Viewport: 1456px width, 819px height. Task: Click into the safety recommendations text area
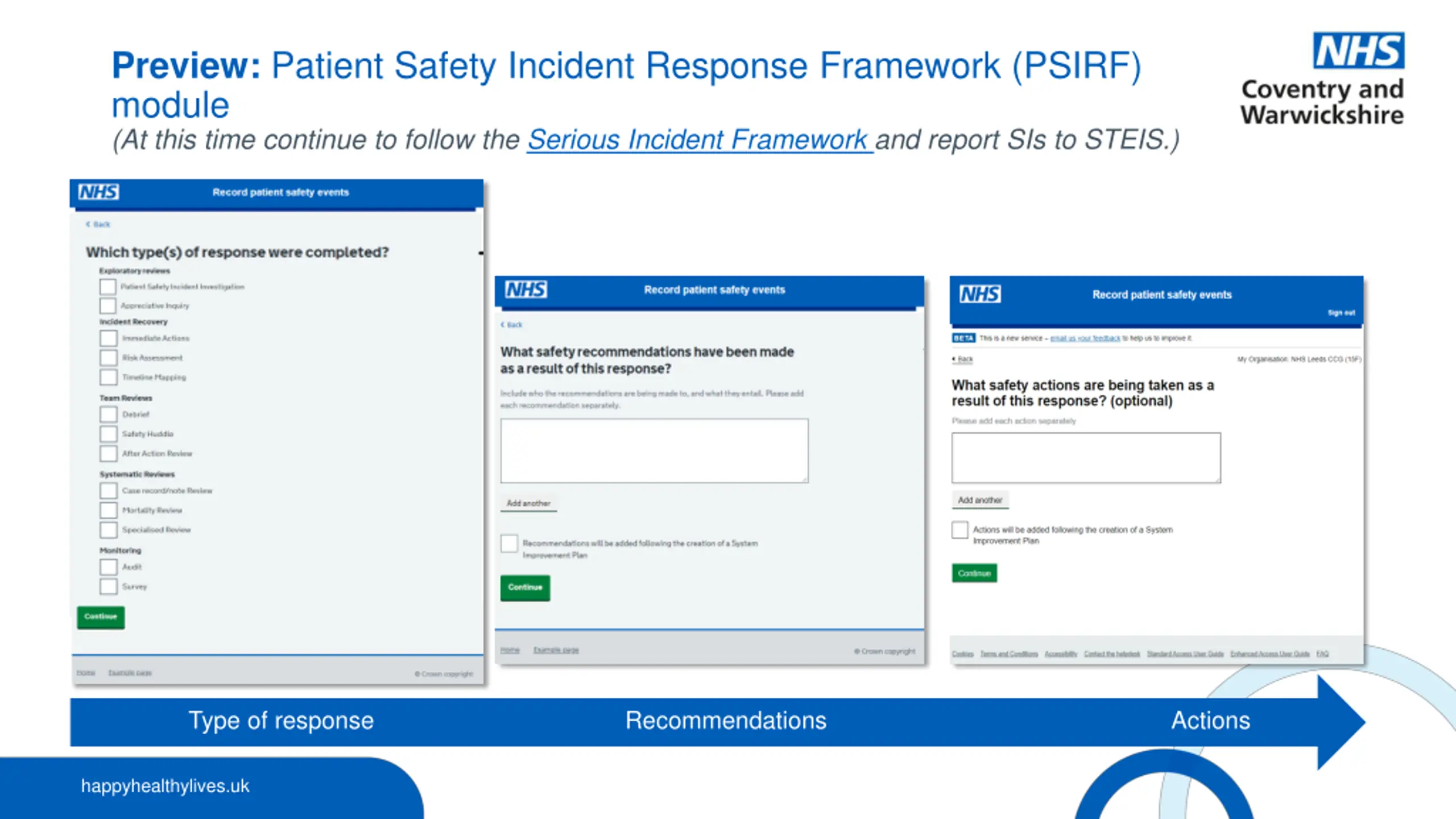tap(654, 450)
